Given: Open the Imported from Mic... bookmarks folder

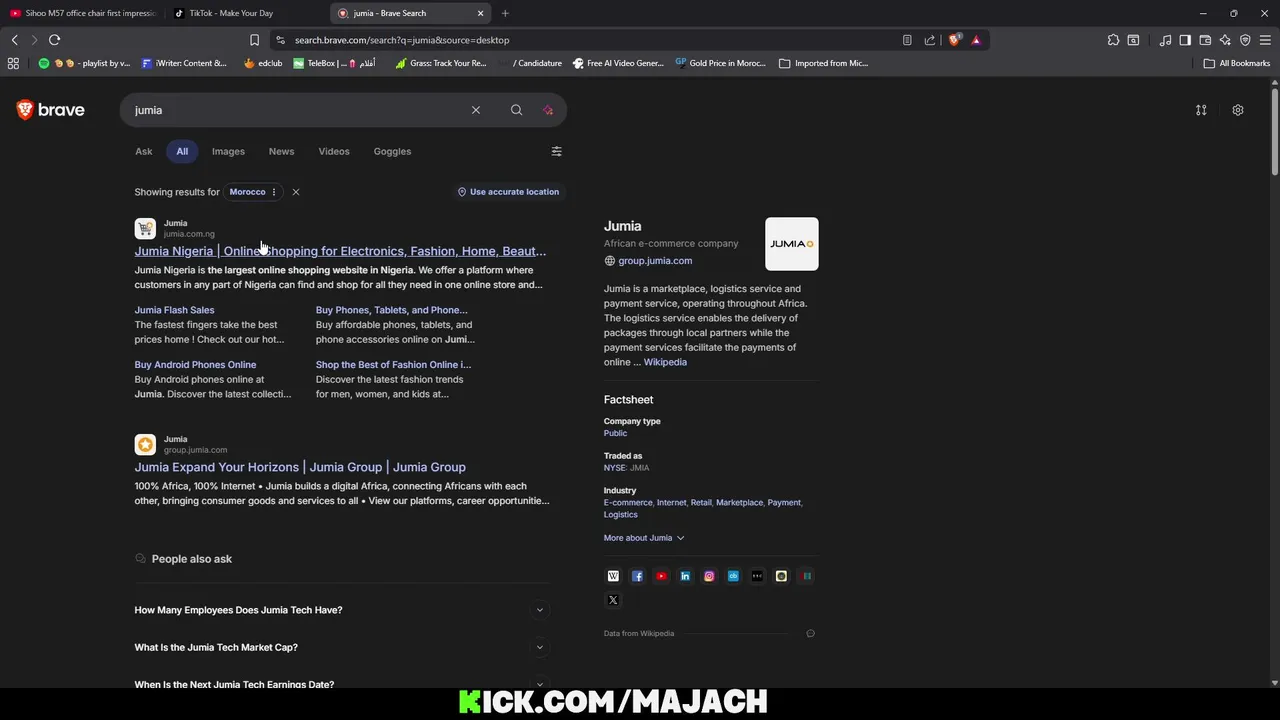Looking at the screenshot, I should pos(823,63).
